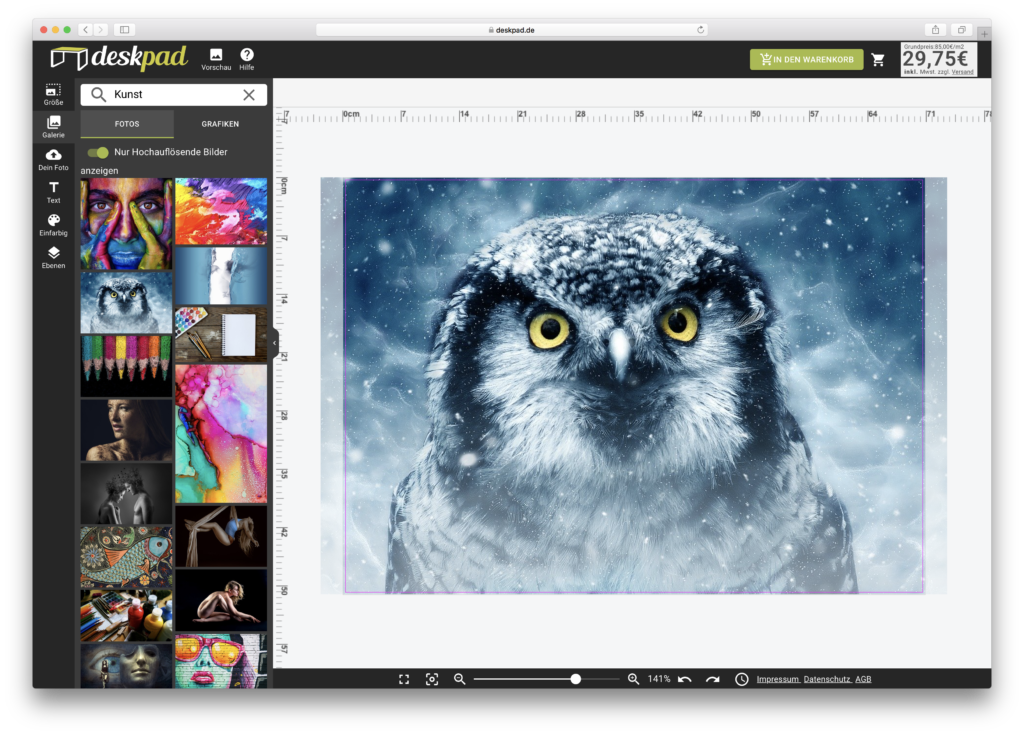Image resolution: width=1024 pixels, height=735 pixels.
Task: Open the Größe size tool
Action: 53,95
